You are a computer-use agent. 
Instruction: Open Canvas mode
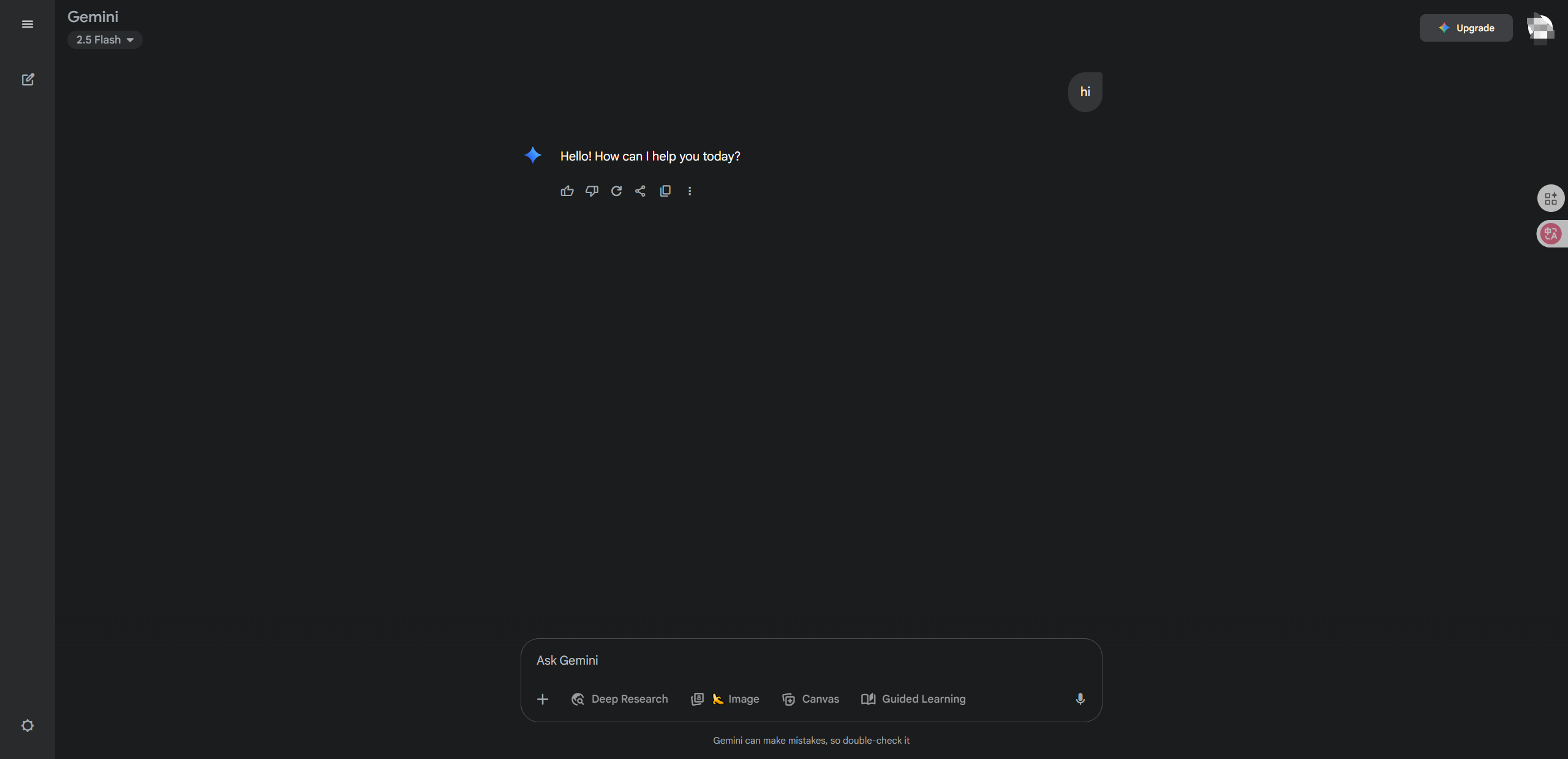(810, 698)
